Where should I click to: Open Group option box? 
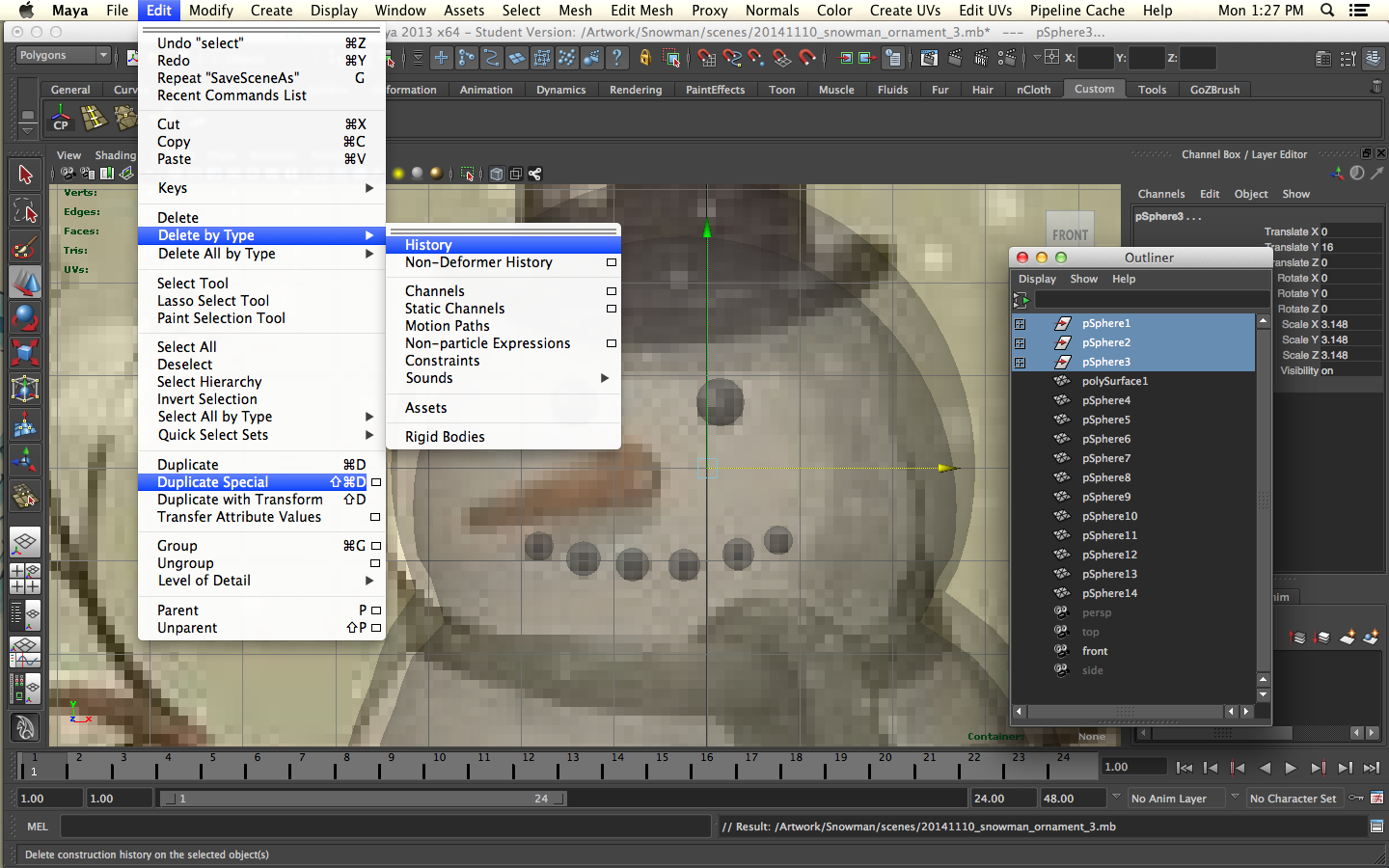click(x=375, y=546)
